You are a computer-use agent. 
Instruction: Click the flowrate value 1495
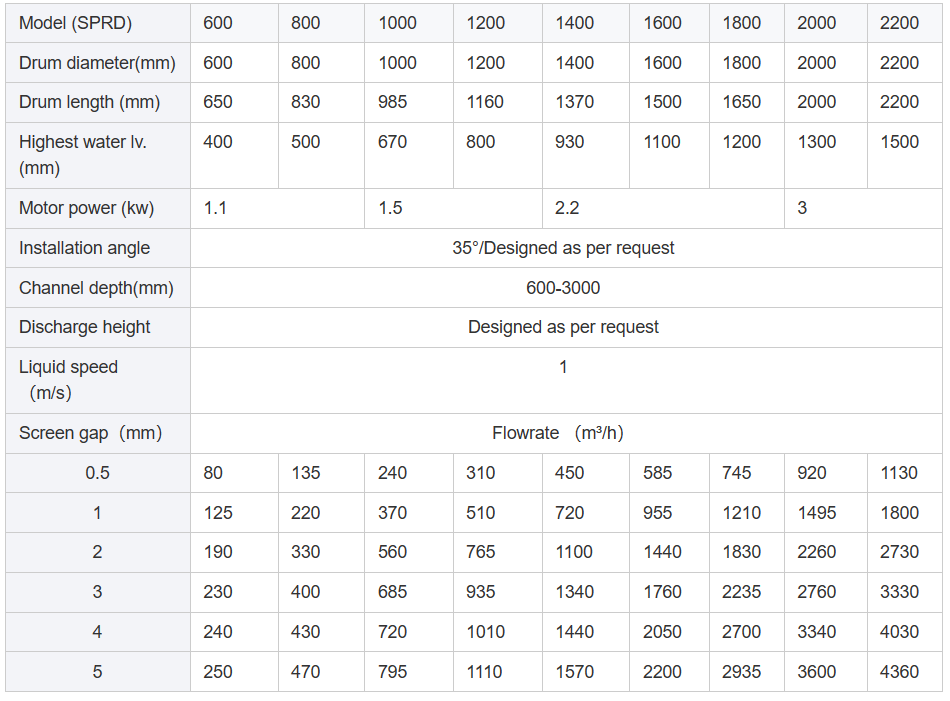[x=816, y=513]
